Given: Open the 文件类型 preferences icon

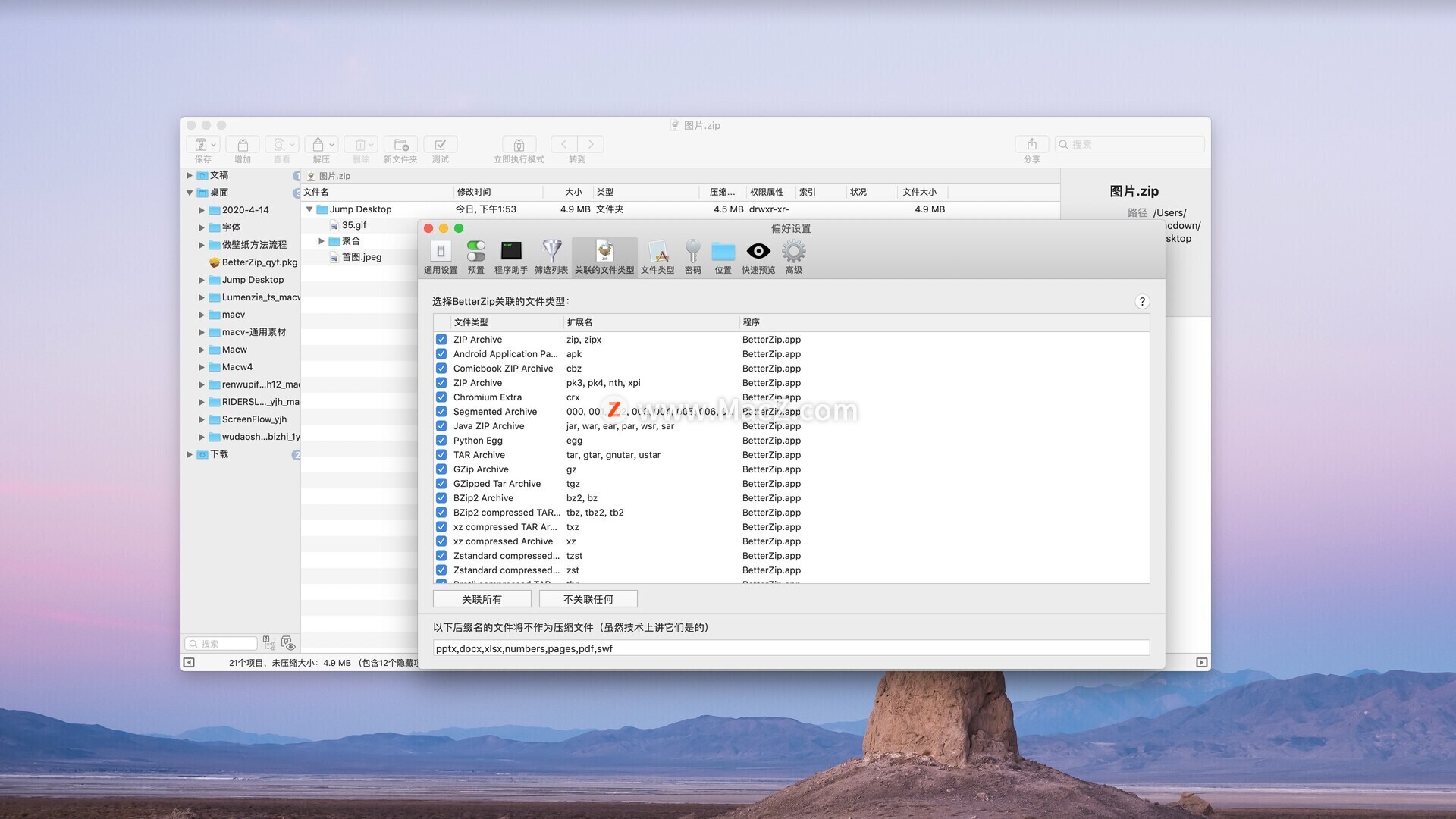Looking at the screenshot, I should [x=657, y=257].
